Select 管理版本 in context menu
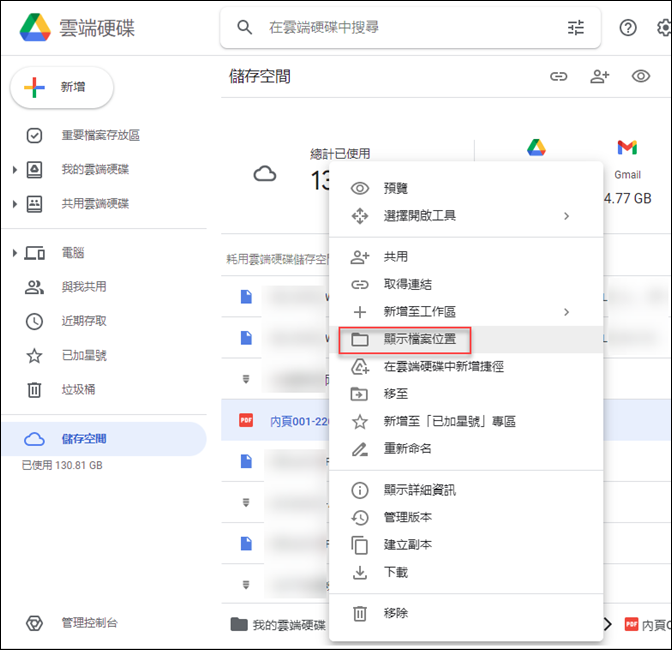 466,518
